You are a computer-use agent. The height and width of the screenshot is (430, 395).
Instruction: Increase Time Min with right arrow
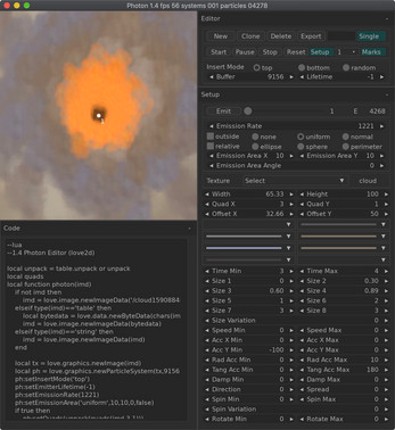[x=292, y=271]
